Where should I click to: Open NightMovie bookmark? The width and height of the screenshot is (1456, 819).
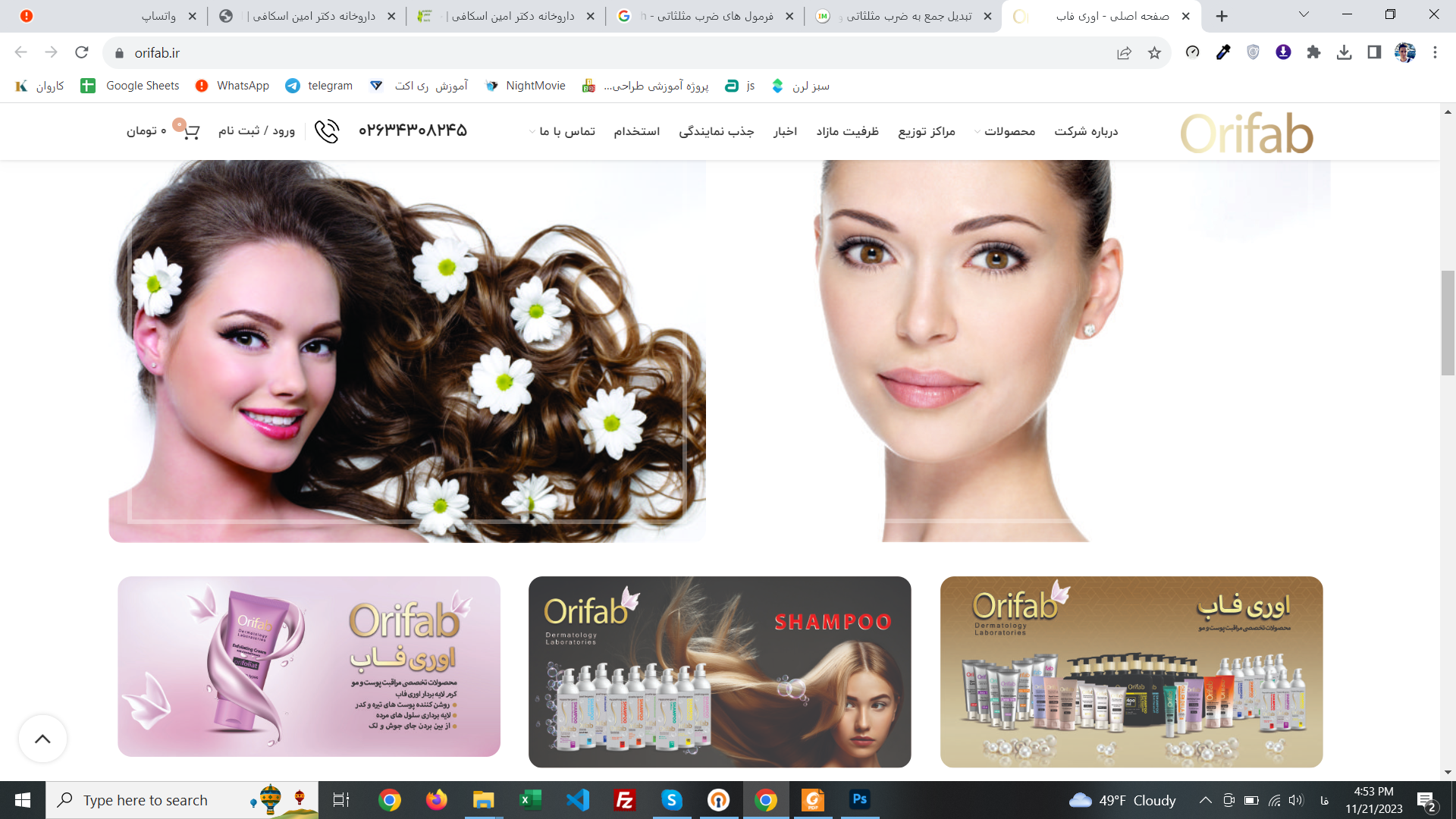tap(525, 86)
